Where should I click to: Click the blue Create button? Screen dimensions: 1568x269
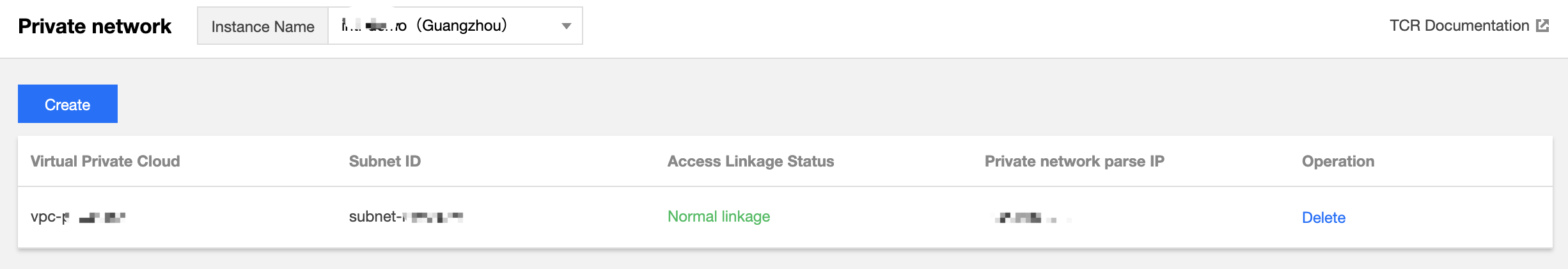[68, 104]
